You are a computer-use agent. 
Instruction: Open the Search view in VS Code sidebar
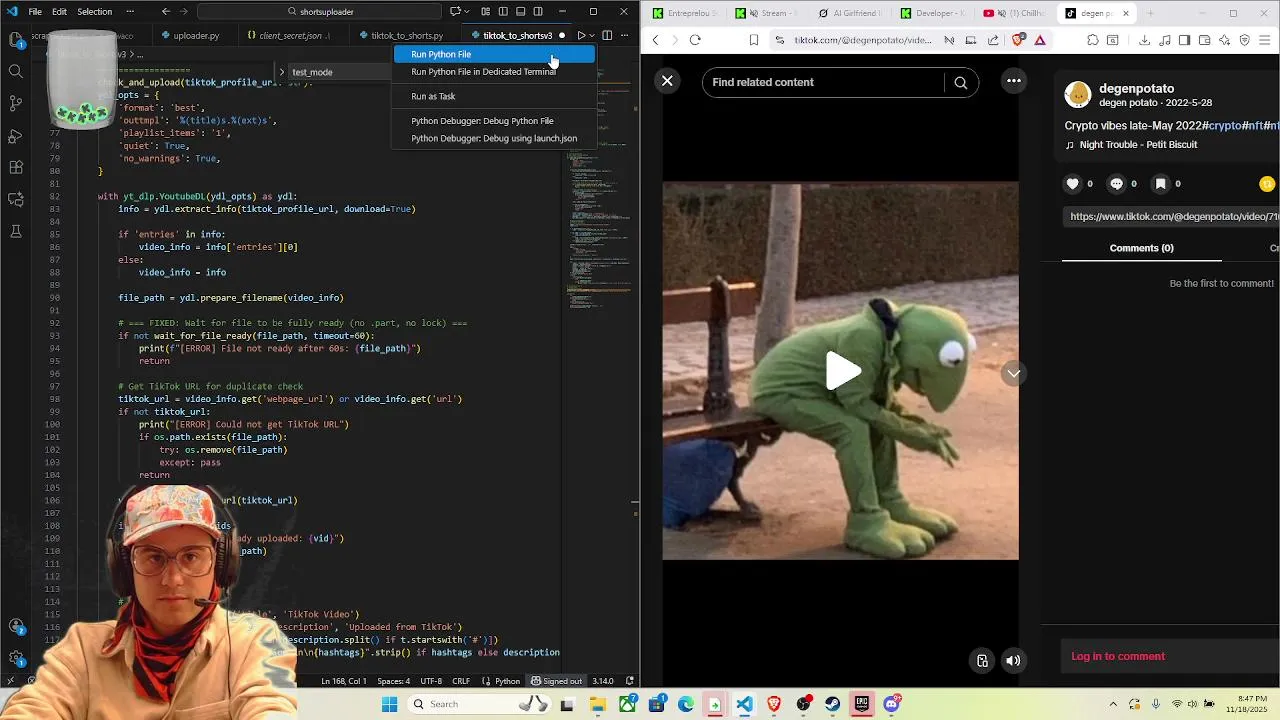click(x=16, y=71)
